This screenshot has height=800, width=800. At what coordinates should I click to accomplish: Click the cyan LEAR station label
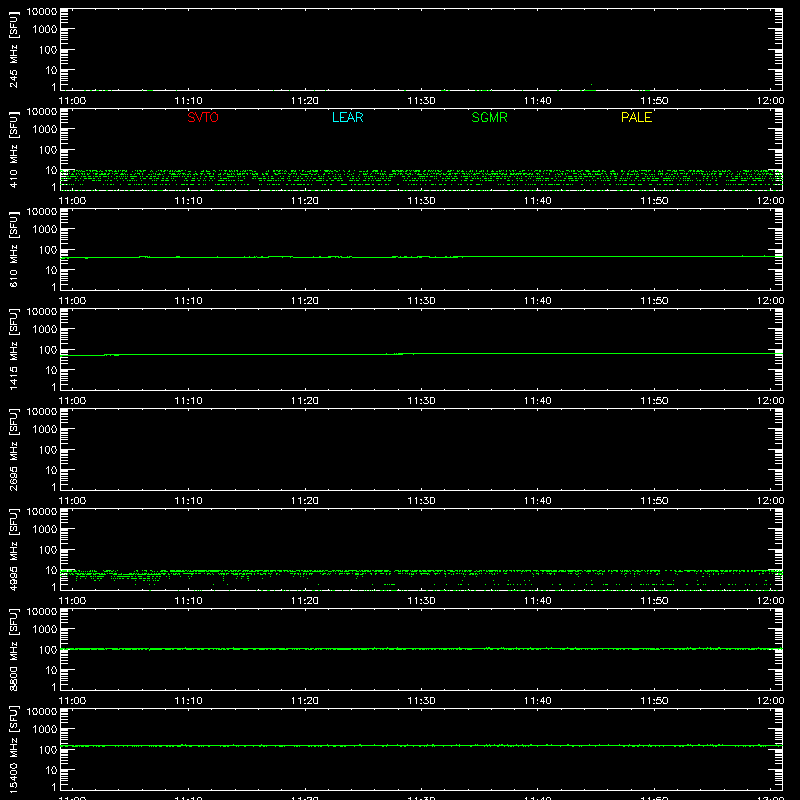(347, 117)
